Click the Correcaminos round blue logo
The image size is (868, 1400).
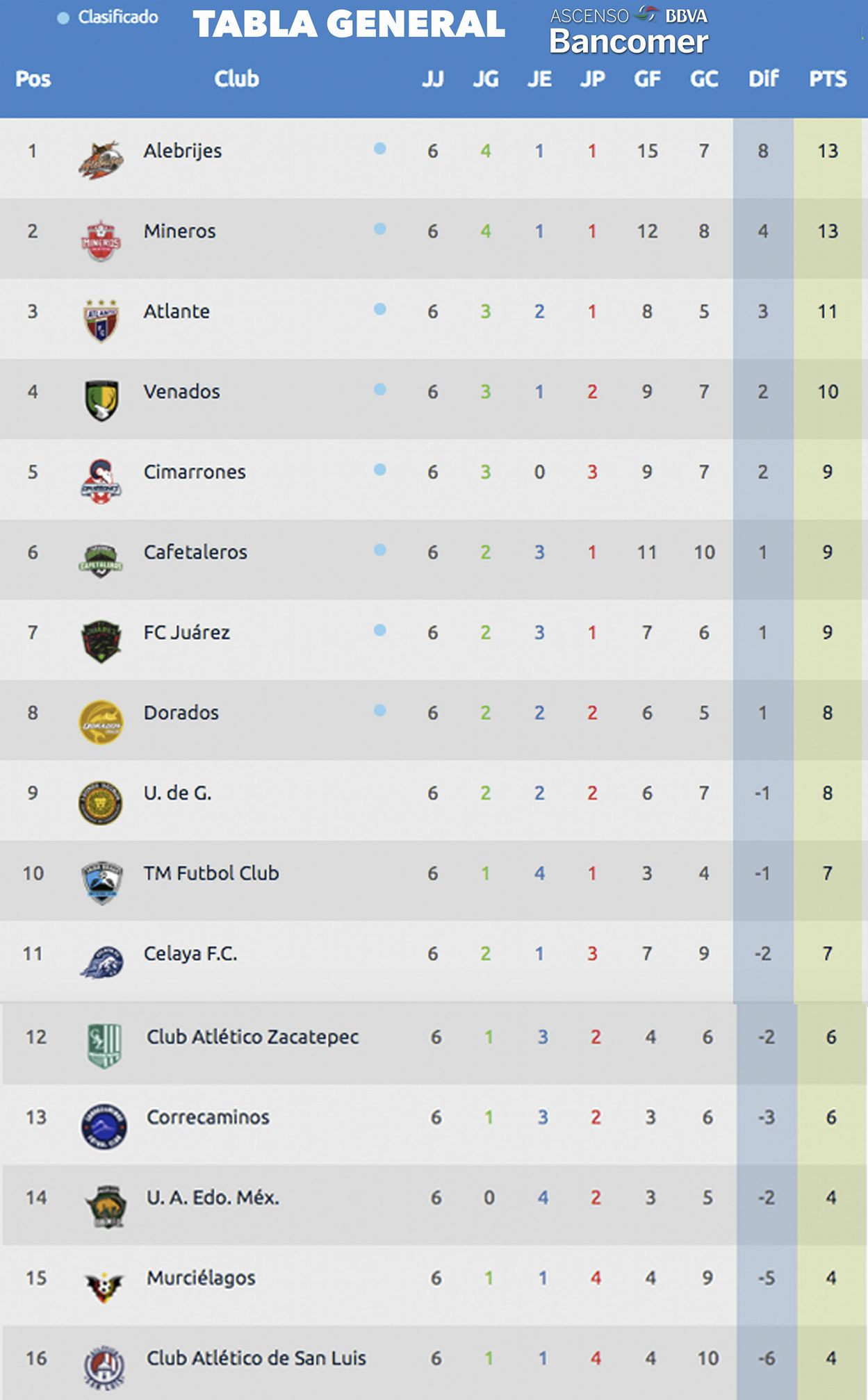point(104,1126)
